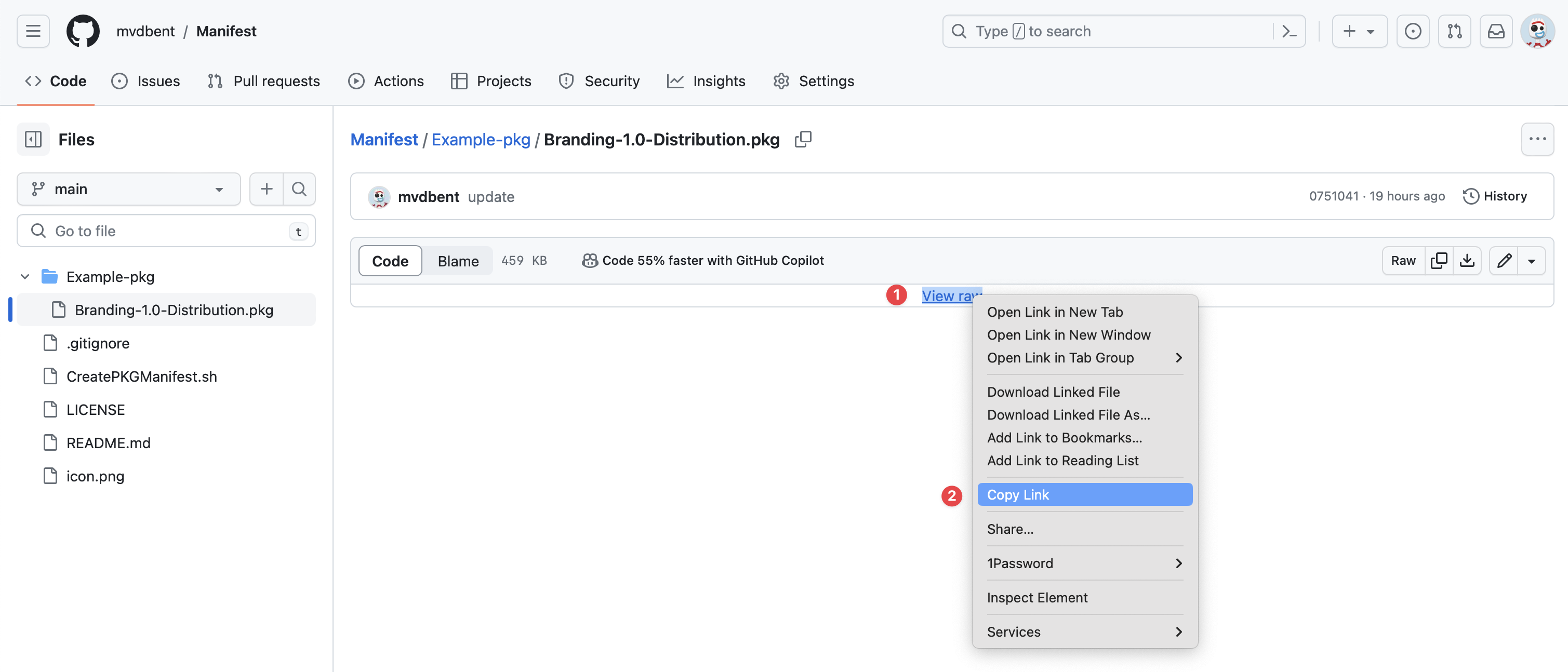Click the Raw button
The width and height of the screenshot is (1568, 672).
pyautogui.click(x=1403, y=261)
